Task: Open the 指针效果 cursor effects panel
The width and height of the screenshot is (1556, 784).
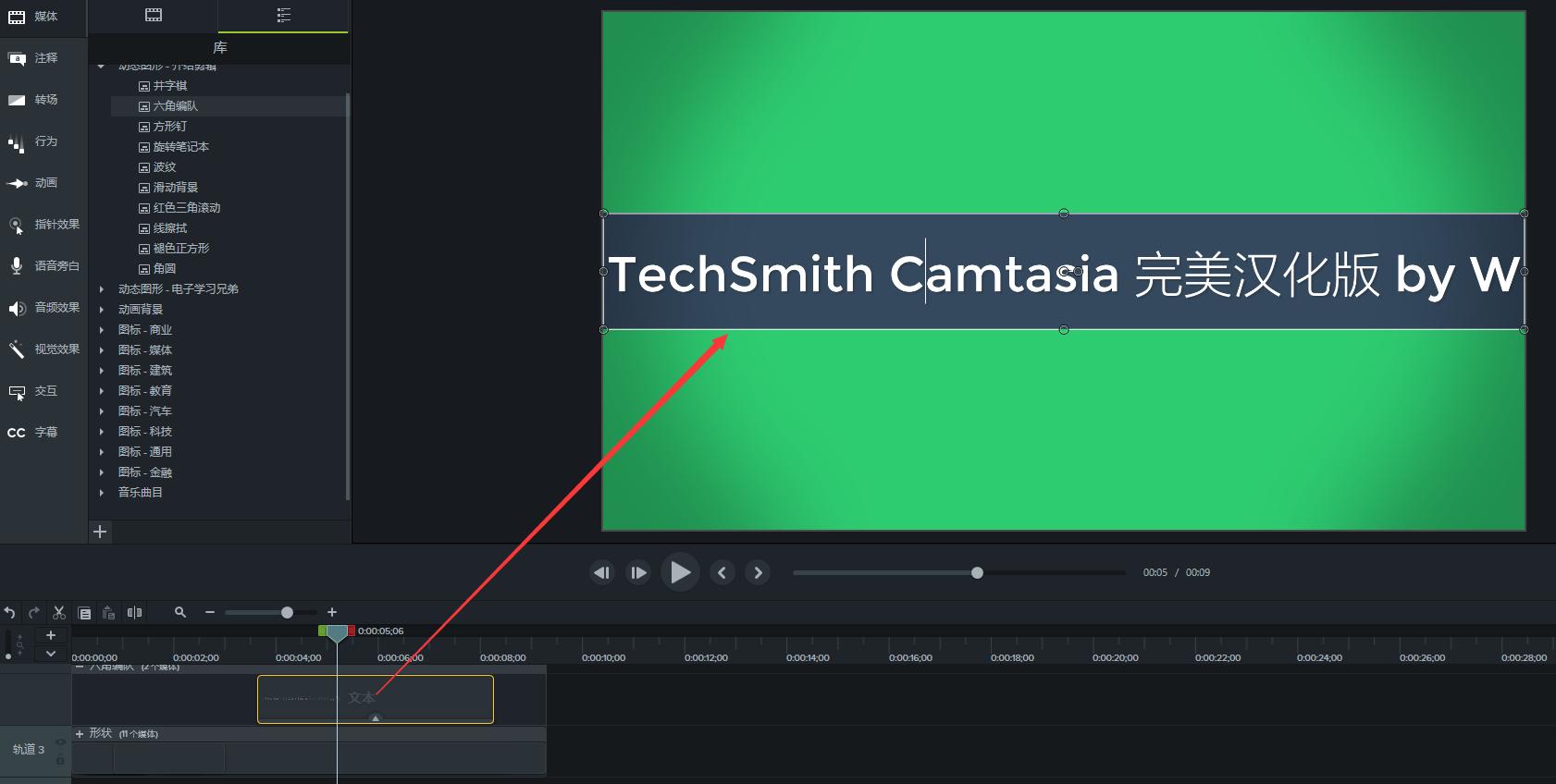Action: pos(43,225)
